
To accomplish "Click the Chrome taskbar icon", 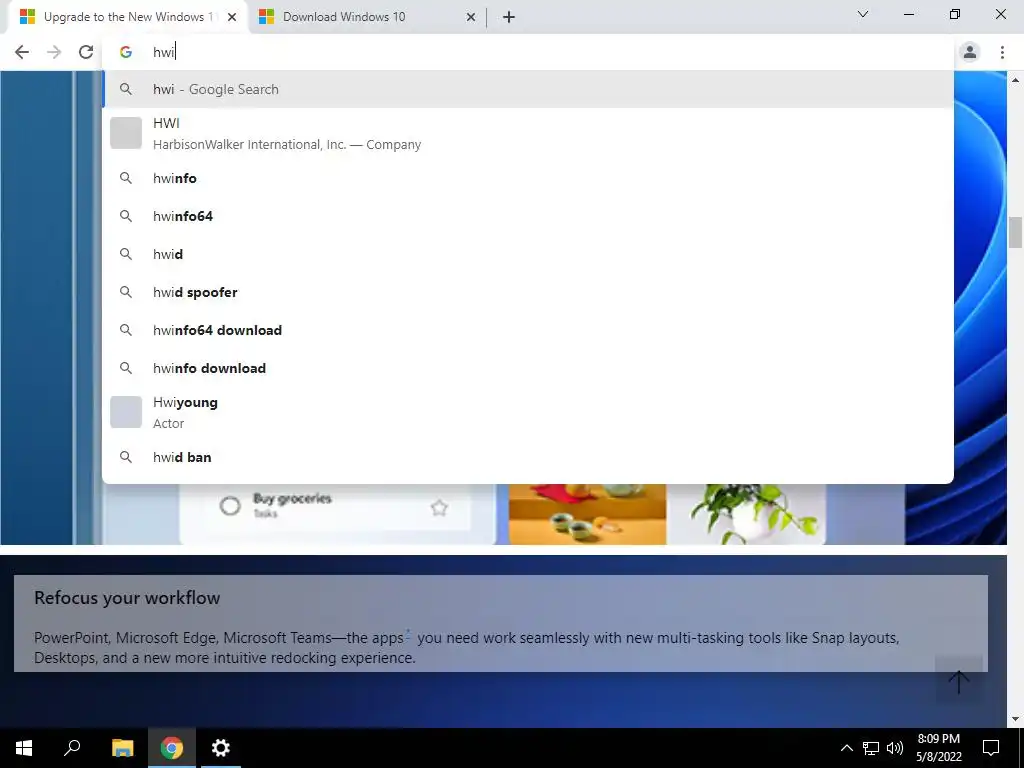I will (172, 748).
